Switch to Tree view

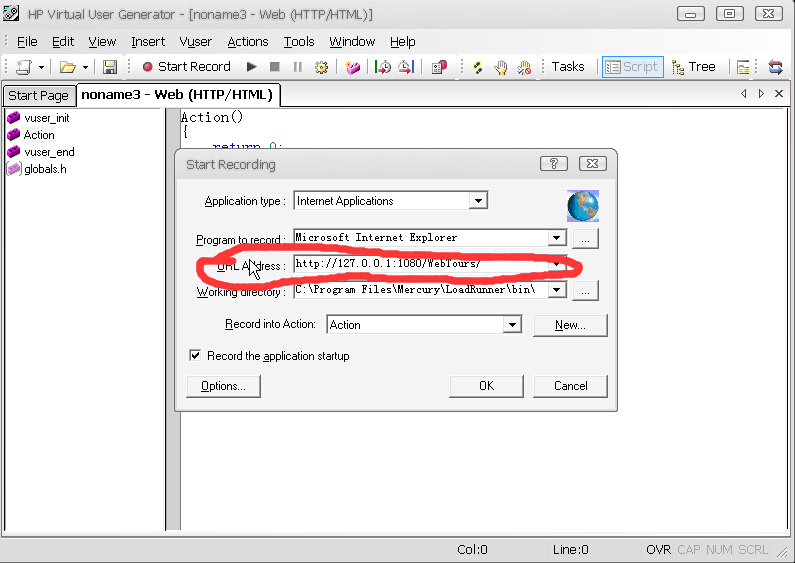coord(693,67)
